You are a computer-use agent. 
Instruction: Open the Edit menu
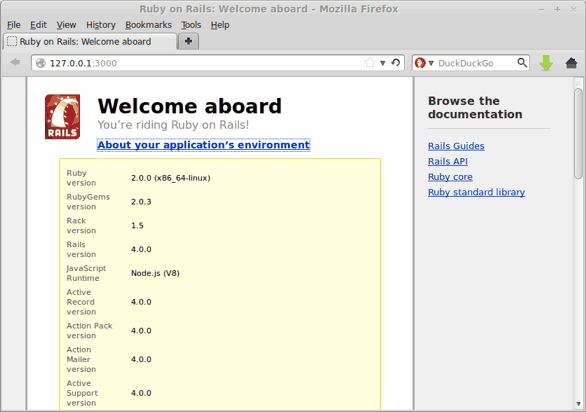38,25
